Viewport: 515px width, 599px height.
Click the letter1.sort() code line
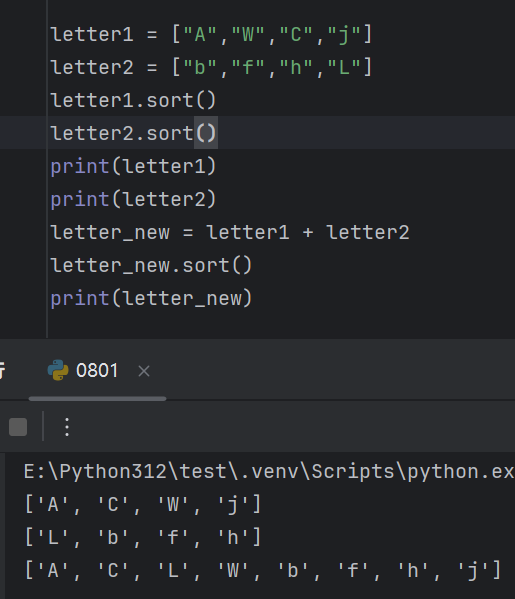(133, 100)
